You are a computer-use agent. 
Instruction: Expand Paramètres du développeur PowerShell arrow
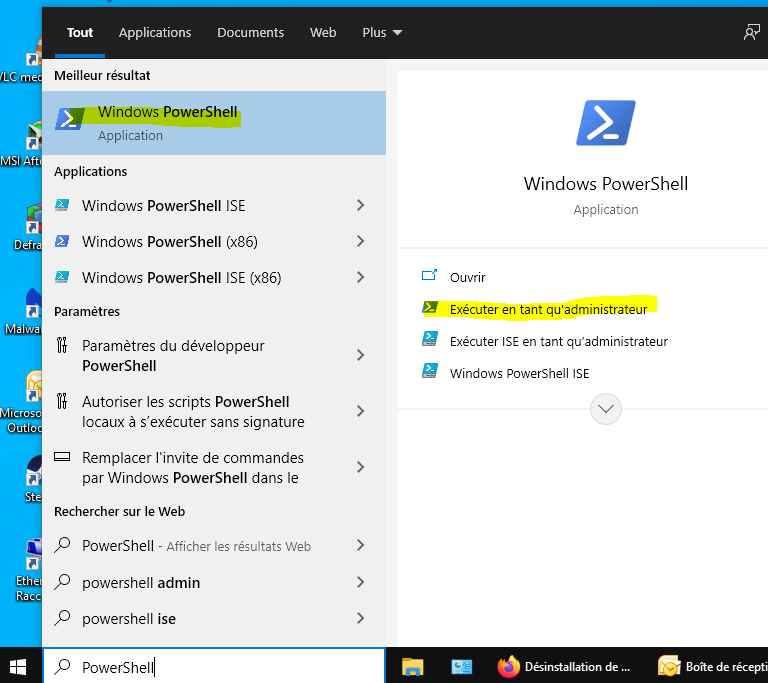(x=360, y=355)
